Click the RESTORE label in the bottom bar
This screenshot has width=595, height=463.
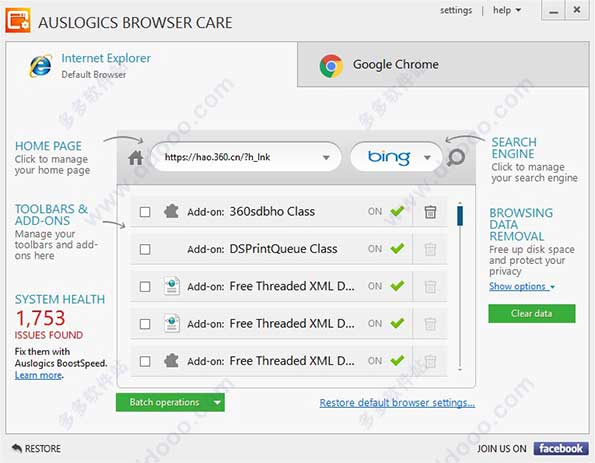click(x=42, y=449)
